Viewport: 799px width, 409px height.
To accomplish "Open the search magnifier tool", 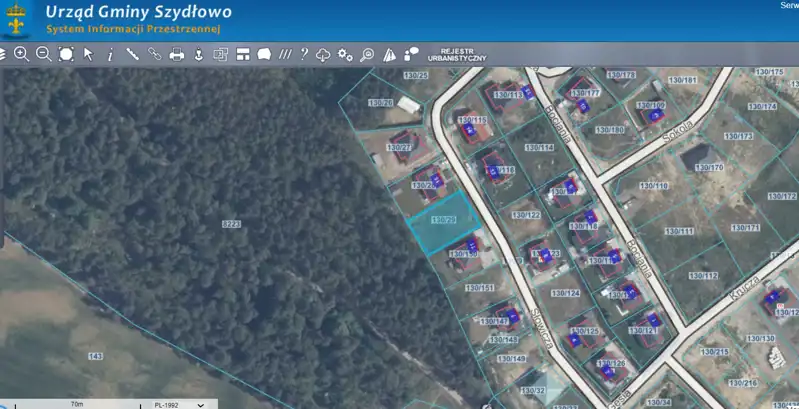I will tap(367, 54).
